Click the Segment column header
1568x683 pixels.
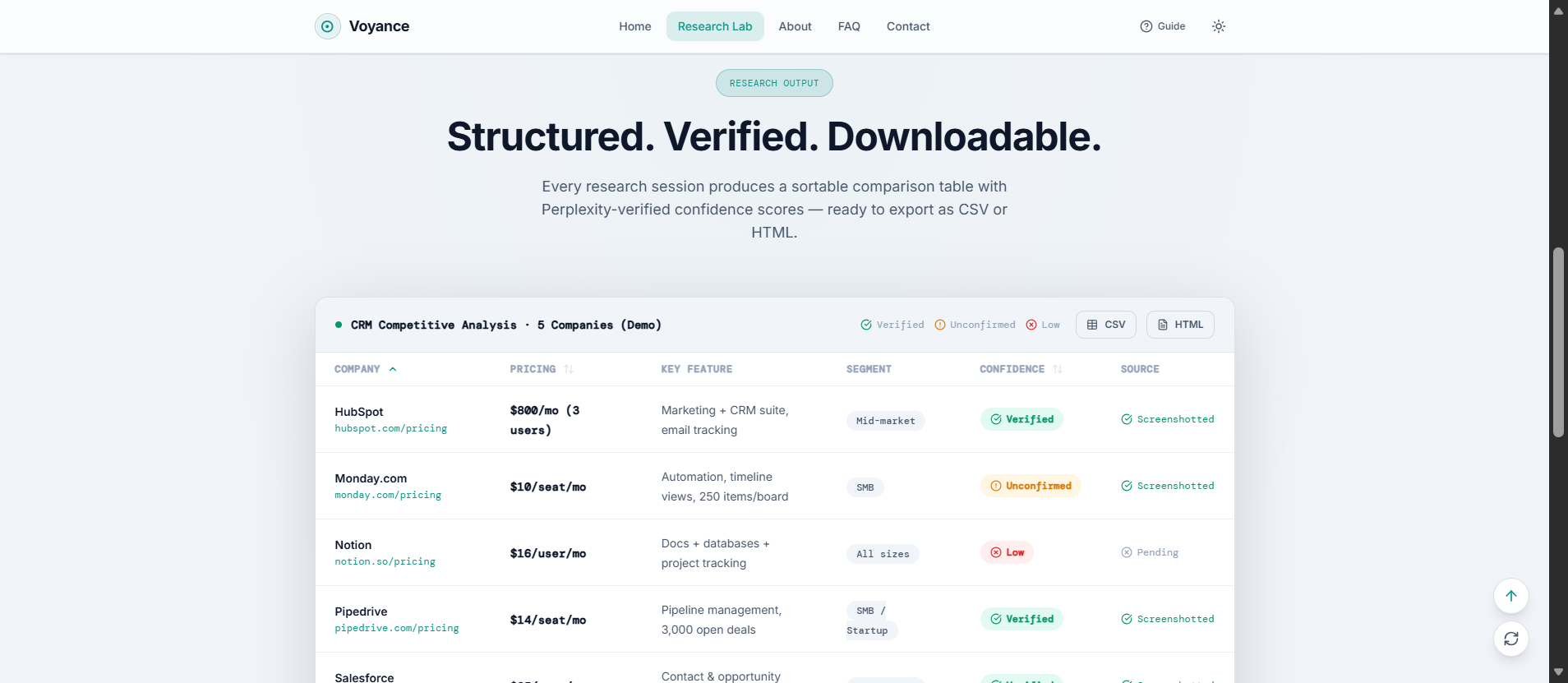click(869, 369)
